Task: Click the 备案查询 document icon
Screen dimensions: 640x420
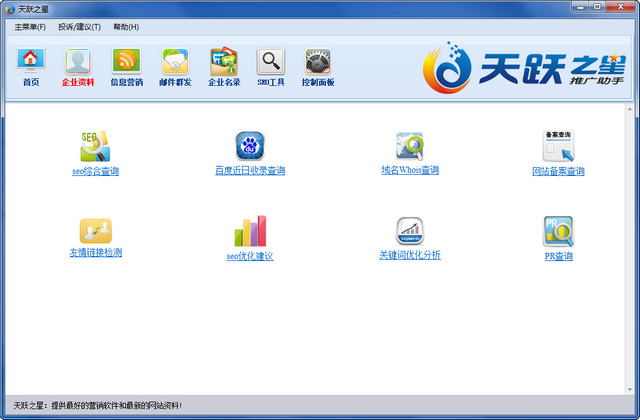Action: [x=558, y=146]
